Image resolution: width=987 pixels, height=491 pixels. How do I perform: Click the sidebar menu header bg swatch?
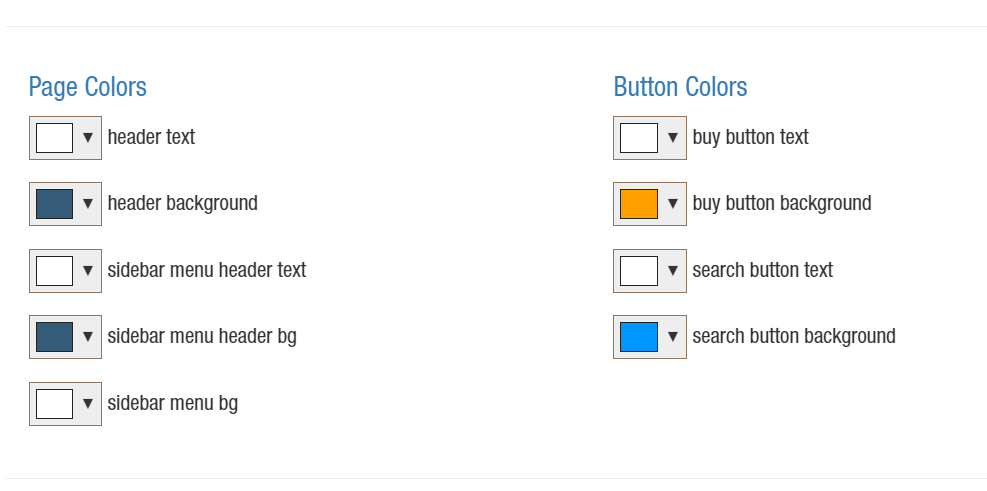pyautogui.click(x=54, y=337)
